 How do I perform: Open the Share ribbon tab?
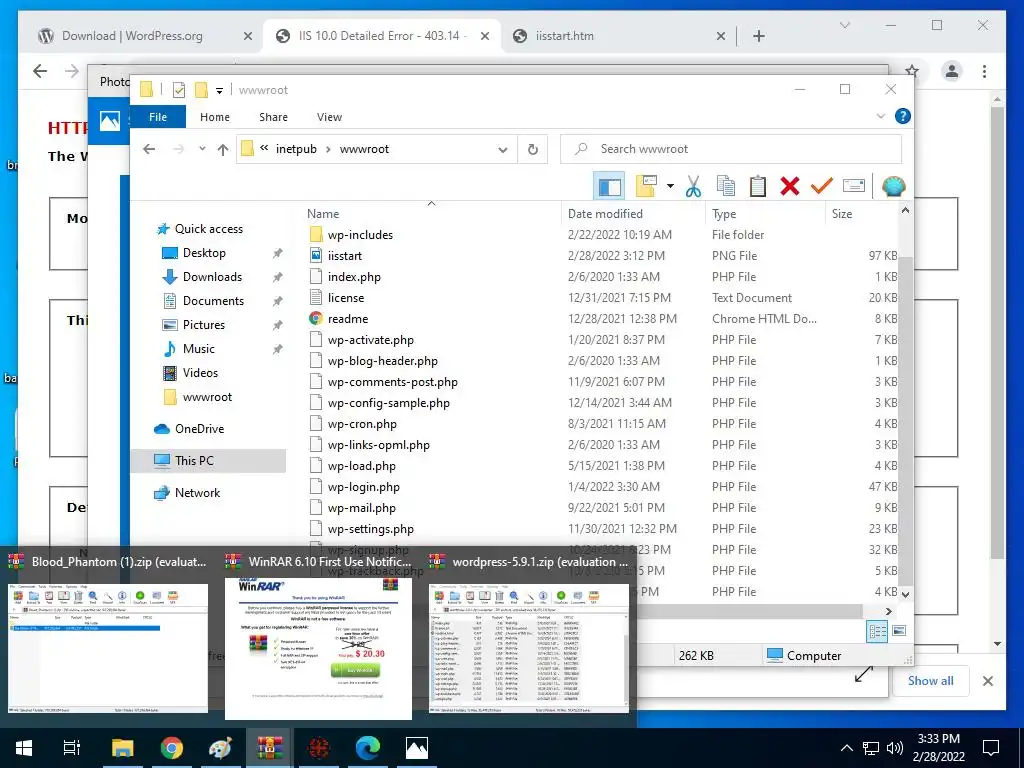(273, 117)
